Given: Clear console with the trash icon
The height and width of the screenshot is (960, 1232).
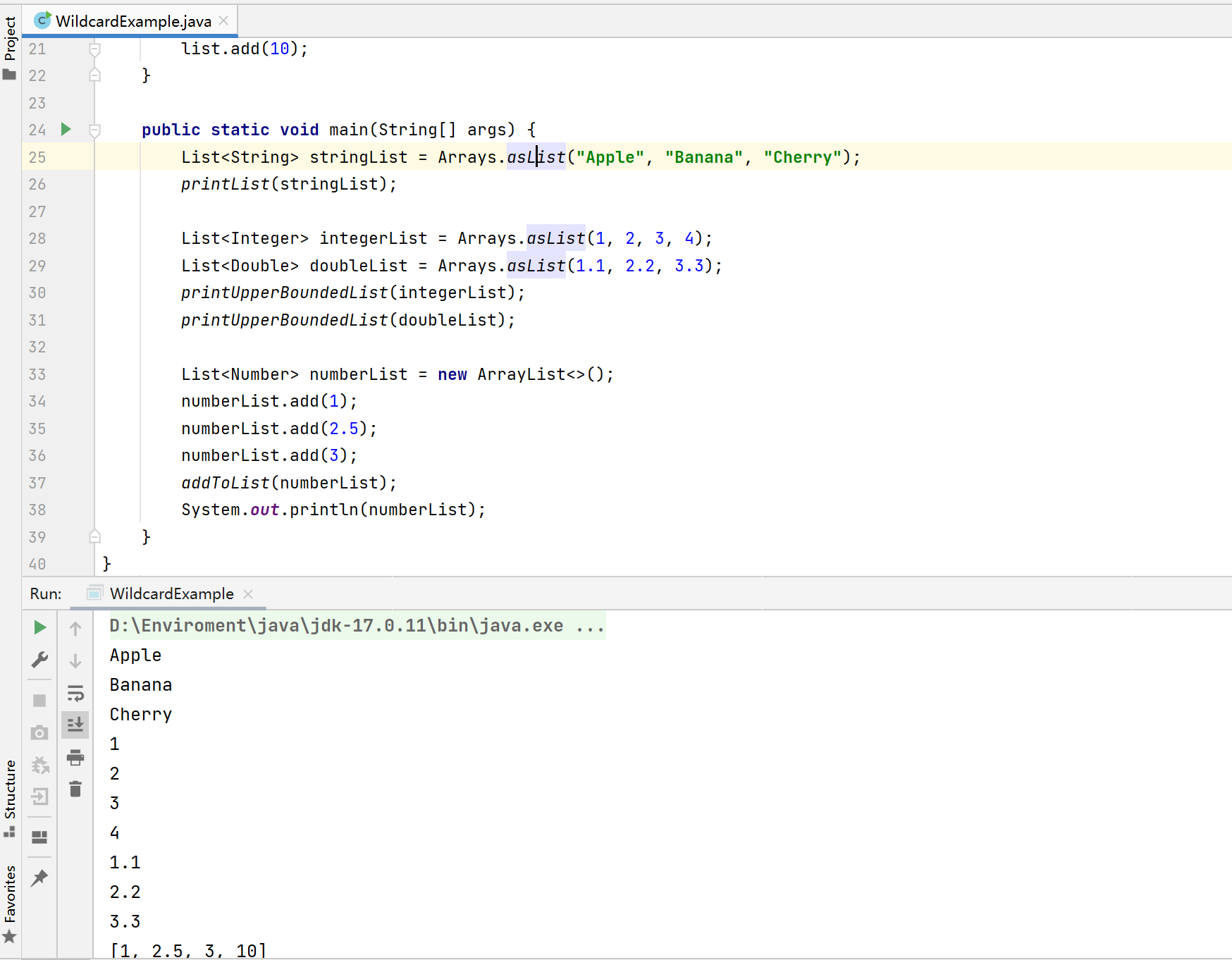Looking at the screenshot, I should pos(75,789).
